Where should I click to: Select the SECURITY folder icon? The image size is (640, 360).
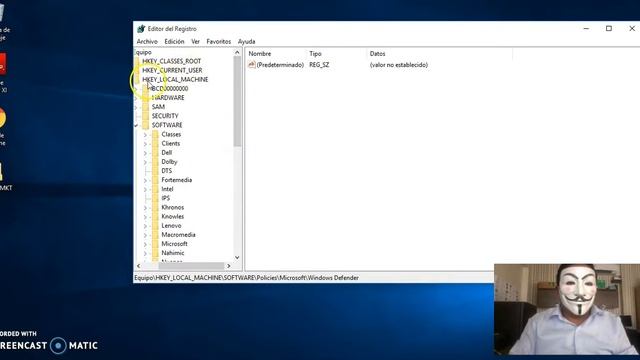tap(146, 116)
